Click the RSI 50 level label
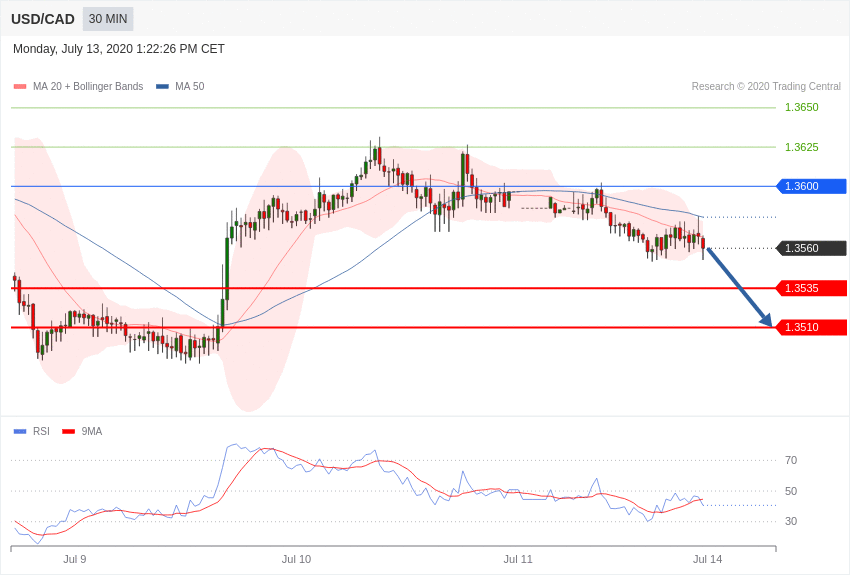This screenshot has width=850, height=576. point(791,491)
